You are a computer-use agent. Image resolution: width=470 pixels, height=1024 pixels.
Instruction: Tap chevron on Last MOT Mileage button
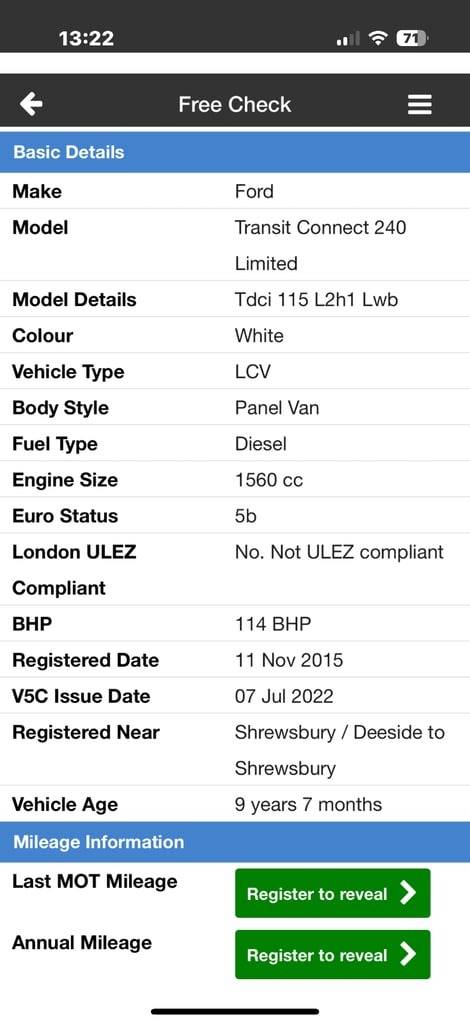tap(408, 893)
